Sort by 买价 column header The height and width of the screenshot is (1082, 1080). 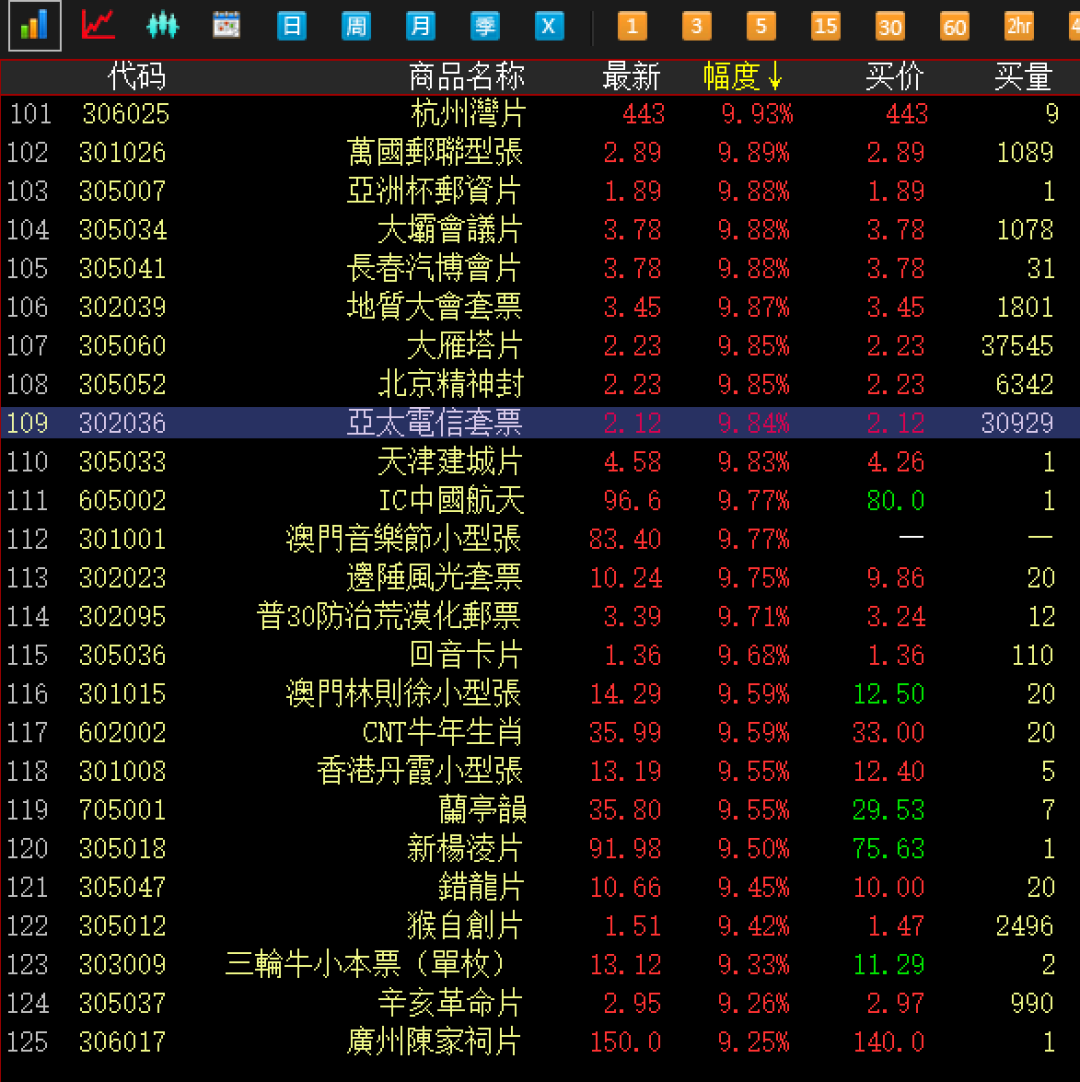coord(894,76)
